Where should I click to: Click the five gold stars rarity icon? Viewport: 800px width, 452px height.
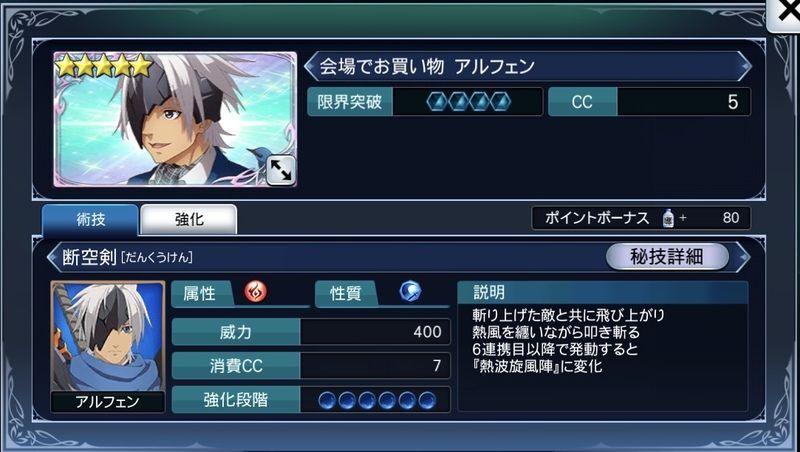pos(105,66)
